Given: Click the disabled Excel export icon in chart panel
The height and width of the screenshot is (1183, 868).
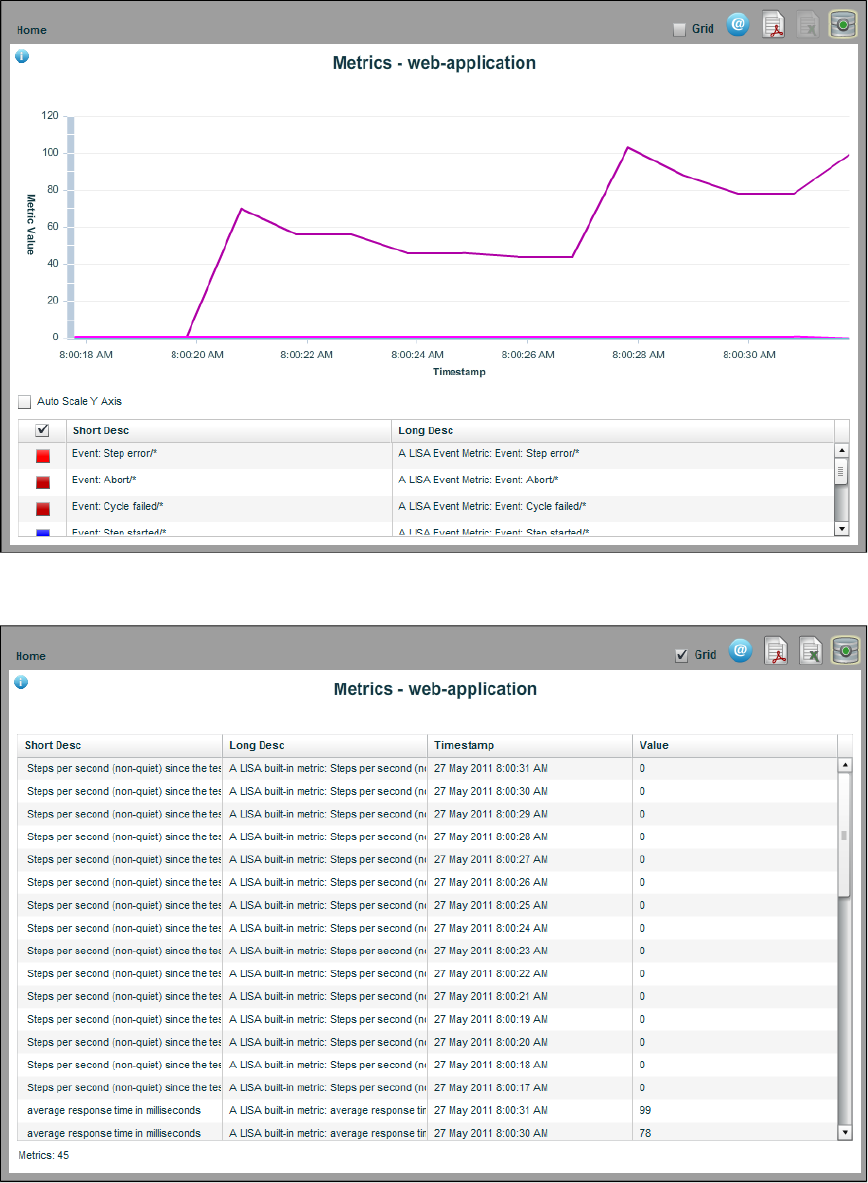Looking at the screenshot, I should tap(808, 25).
